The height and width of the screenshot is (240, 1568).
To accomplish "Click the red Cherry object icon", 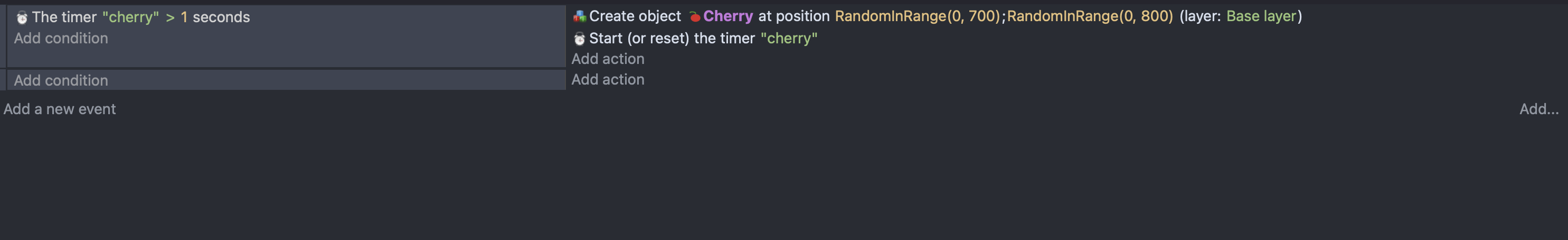I will point(695,16).
